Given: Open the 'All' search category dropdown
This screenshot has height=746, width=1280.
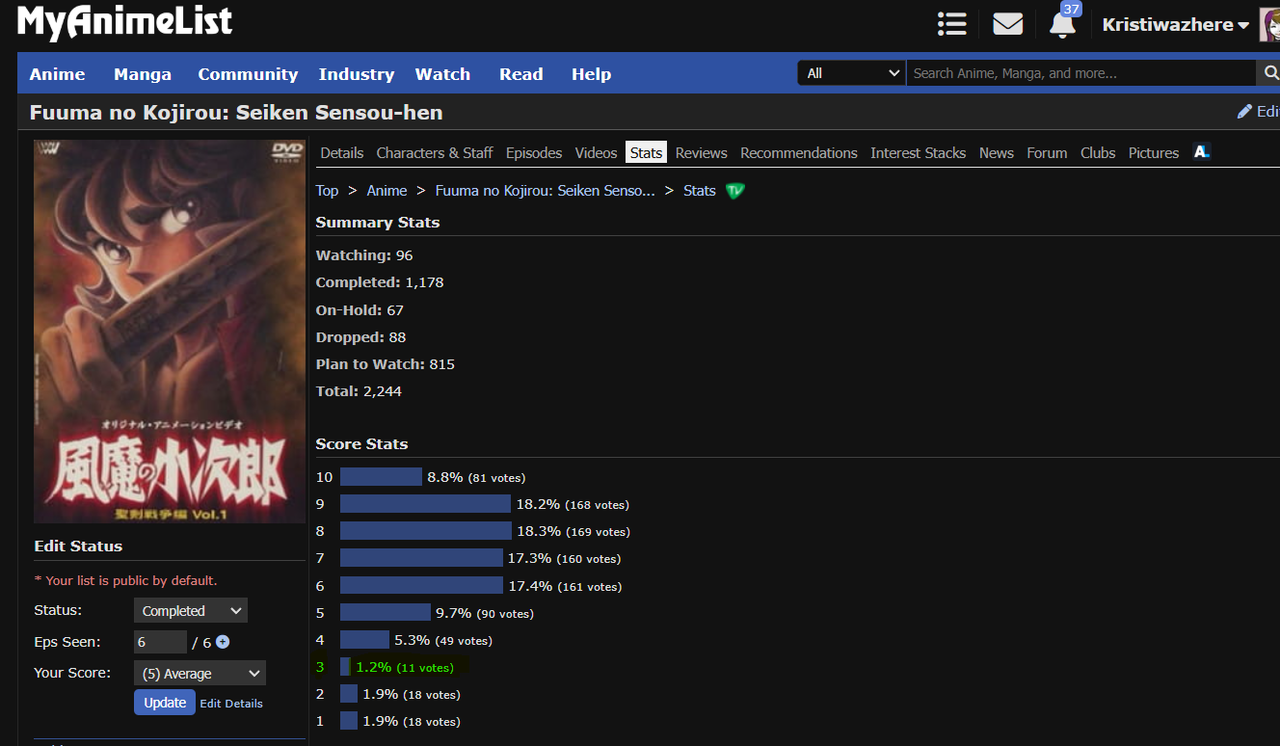Looking at the screenshot, I should tap(852, 73).
